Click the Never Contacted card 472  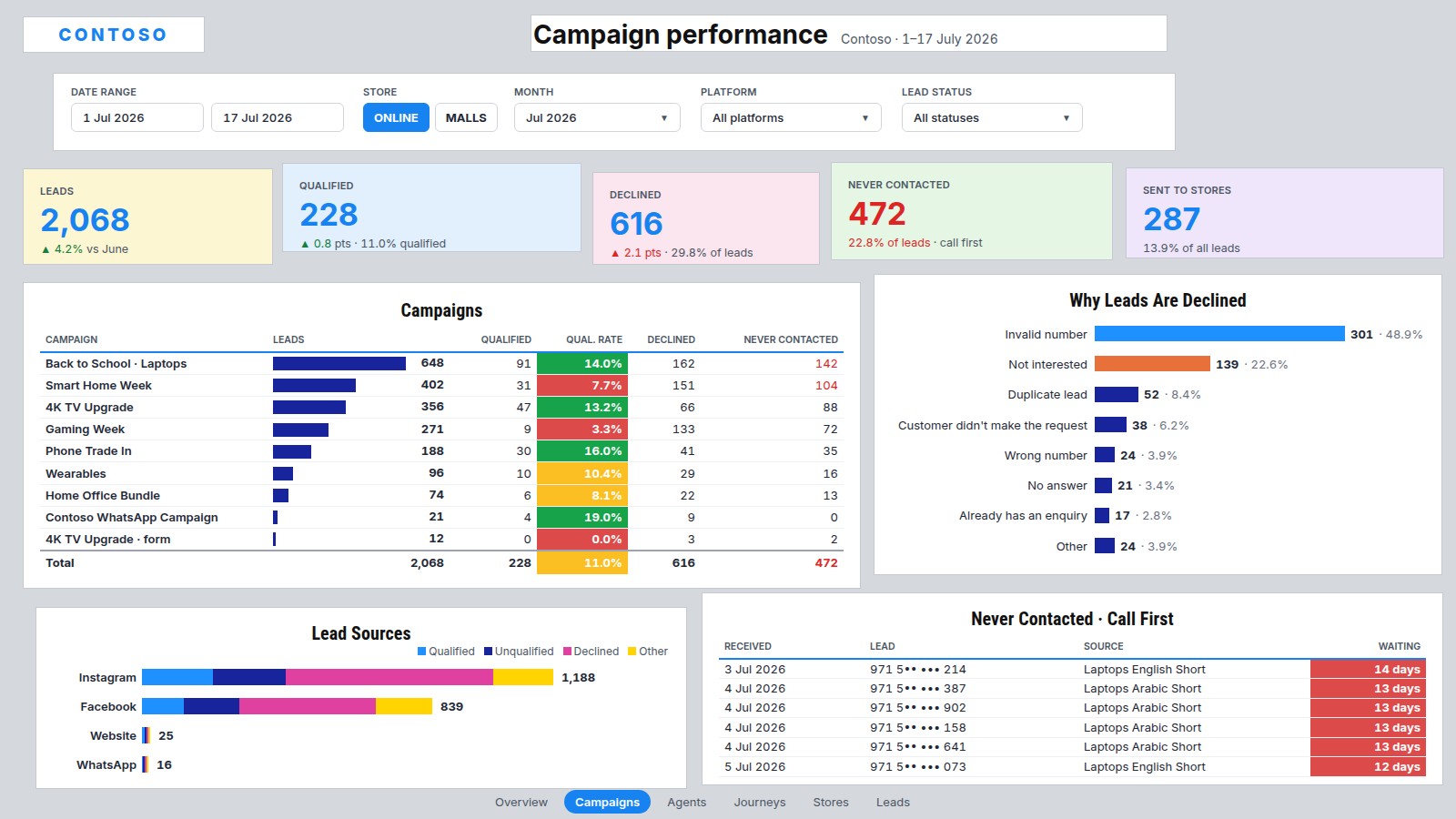(972, 211)
